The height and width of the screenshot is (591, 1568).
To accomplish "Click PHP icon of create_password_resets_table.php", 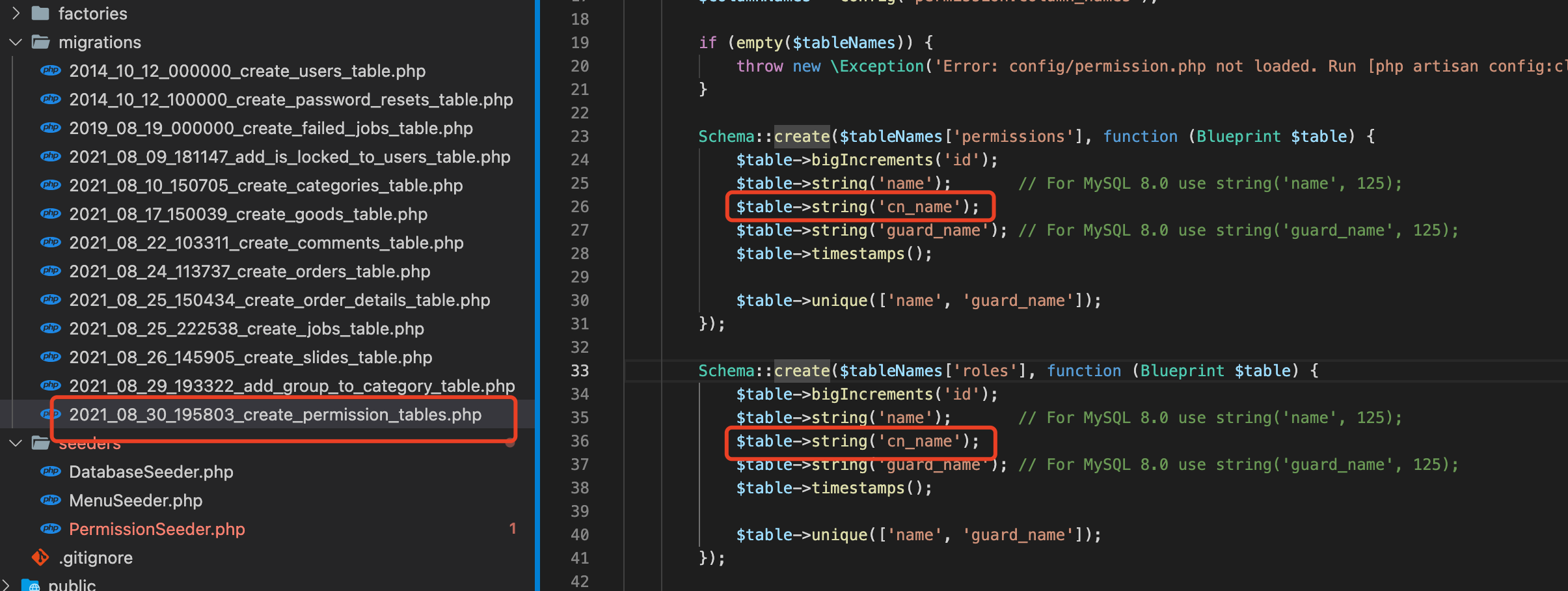I will tap(51, 100).
